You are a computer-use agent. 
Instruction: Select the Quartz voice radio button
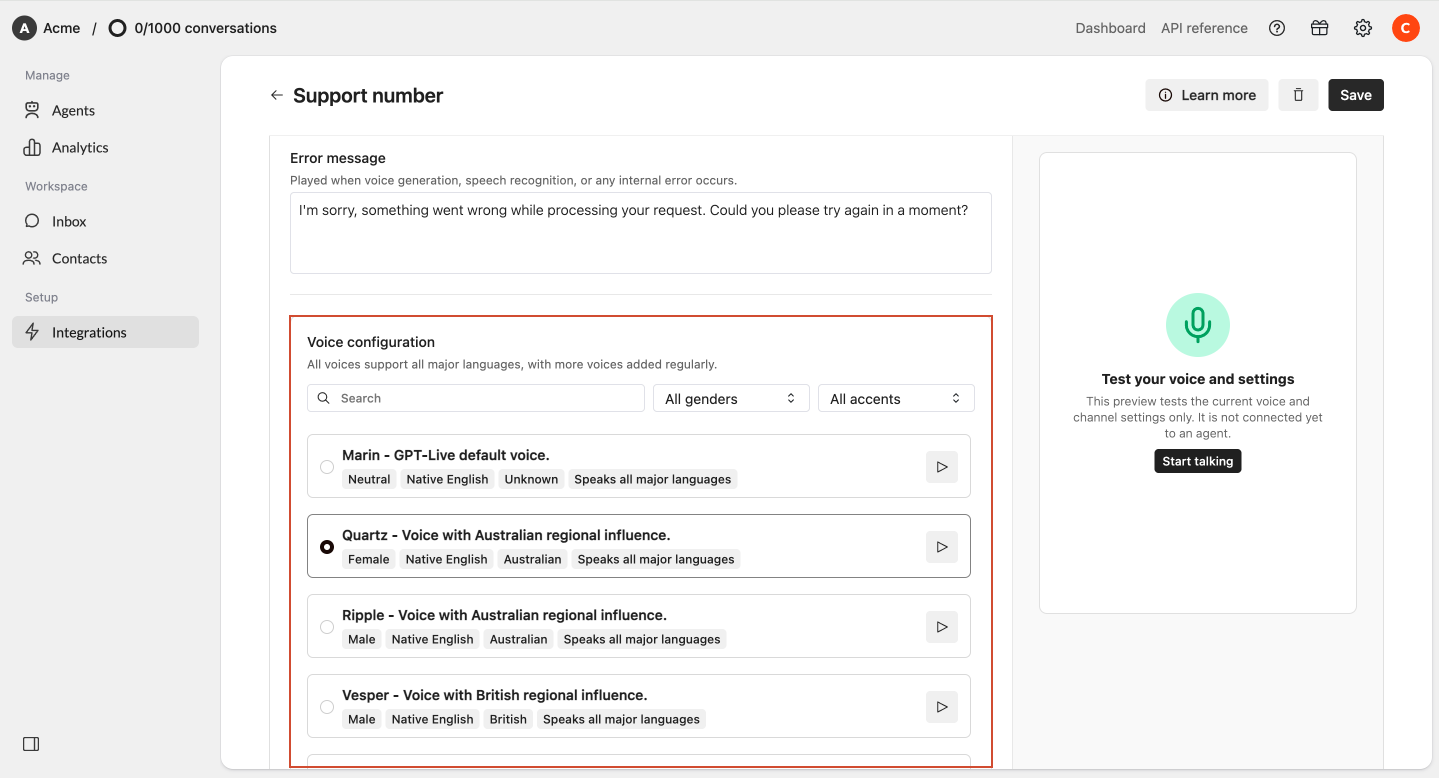point(327,547)
